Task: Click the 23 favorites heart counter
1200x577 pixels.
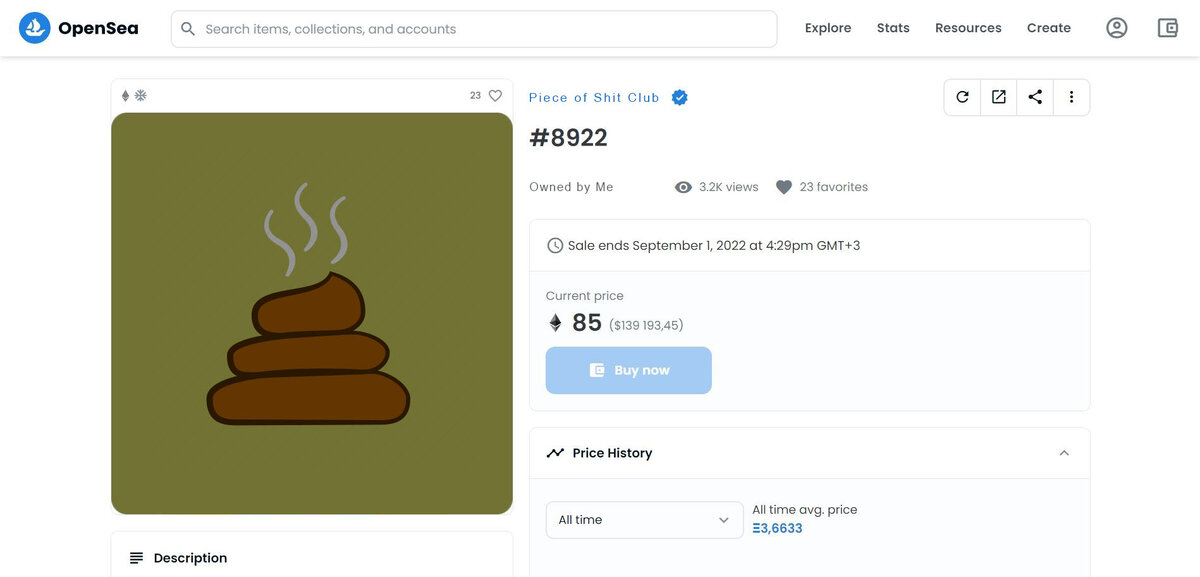Action: pos(821,187)
